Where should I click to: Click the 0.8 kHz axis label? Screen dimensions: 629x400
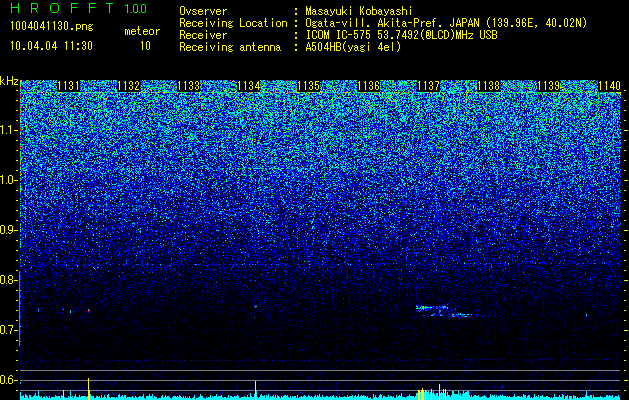(x=8, y=280)
